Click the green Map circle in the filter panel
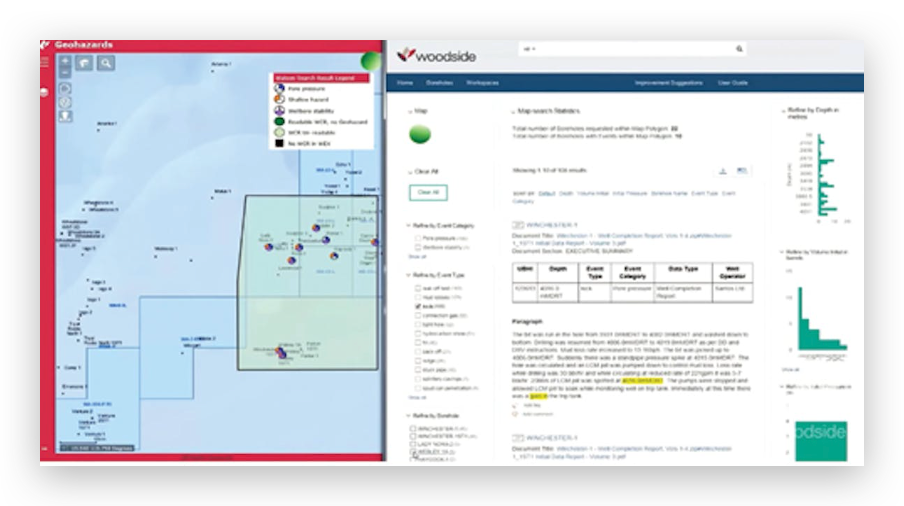 click(420, 134)
